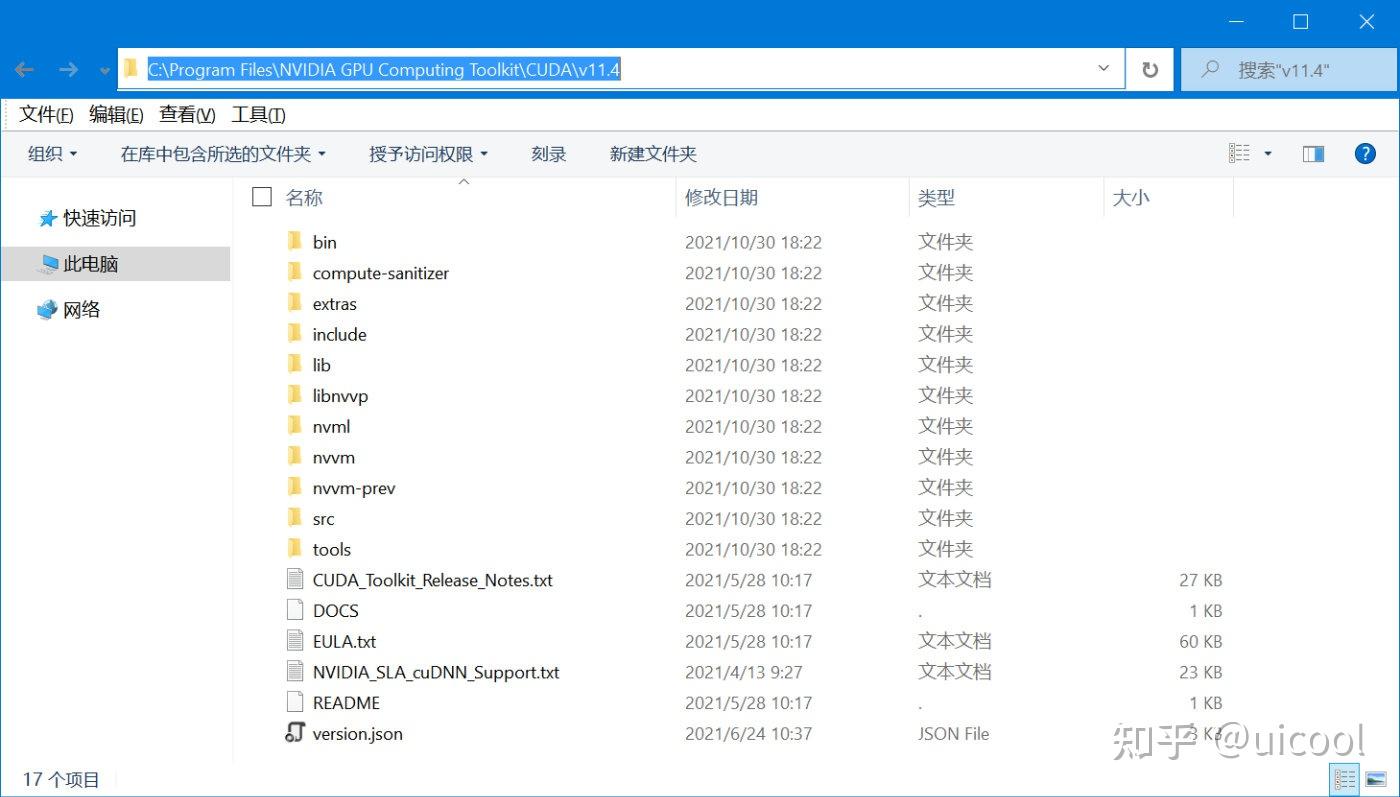Open the recent locations dropdown arrow
This screenshot has height=797, width=1400.
pyautogui.click(x=105, y=71)
